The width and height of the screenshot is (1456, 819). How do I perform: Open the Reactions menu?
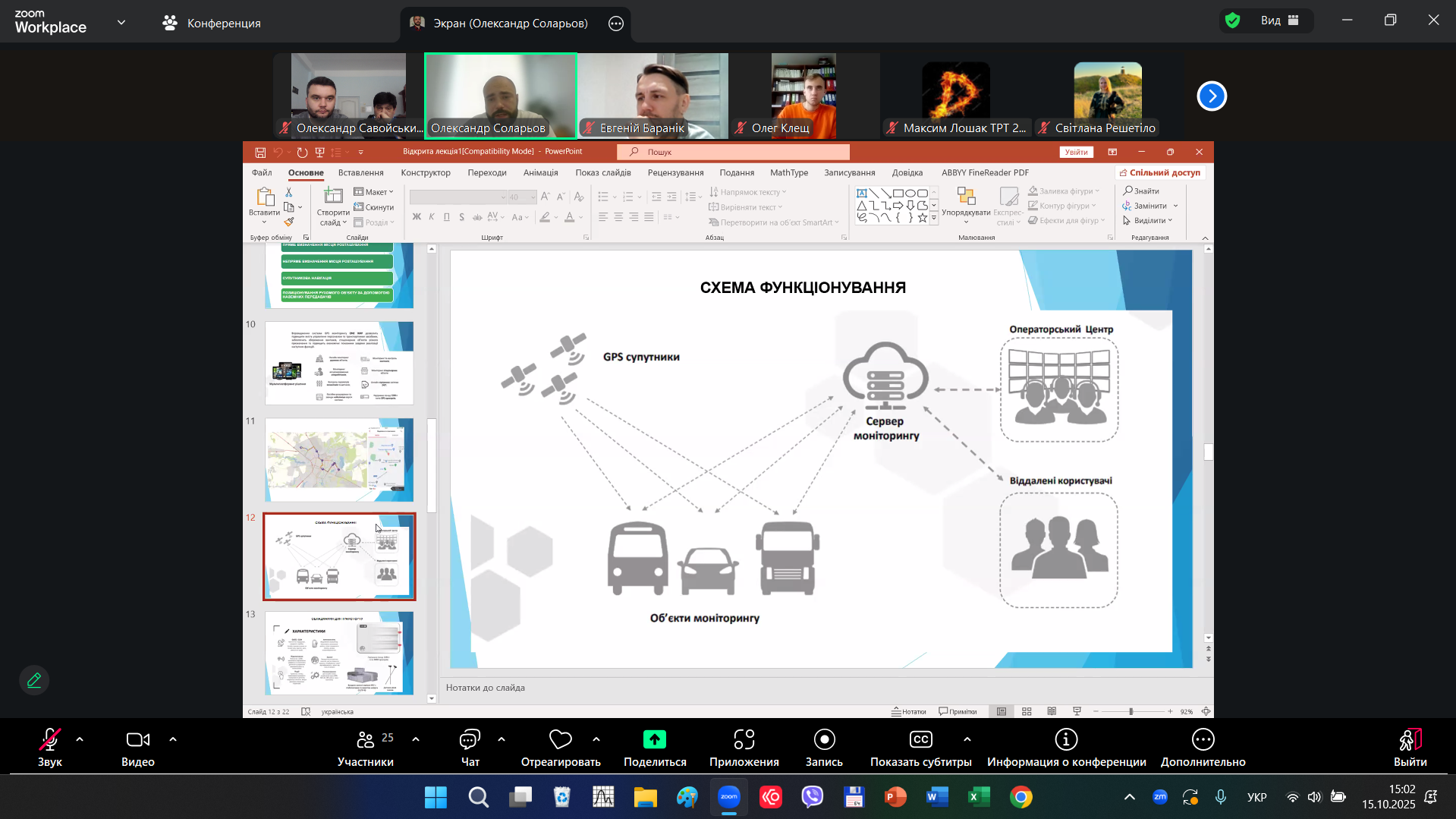[560, 748]
